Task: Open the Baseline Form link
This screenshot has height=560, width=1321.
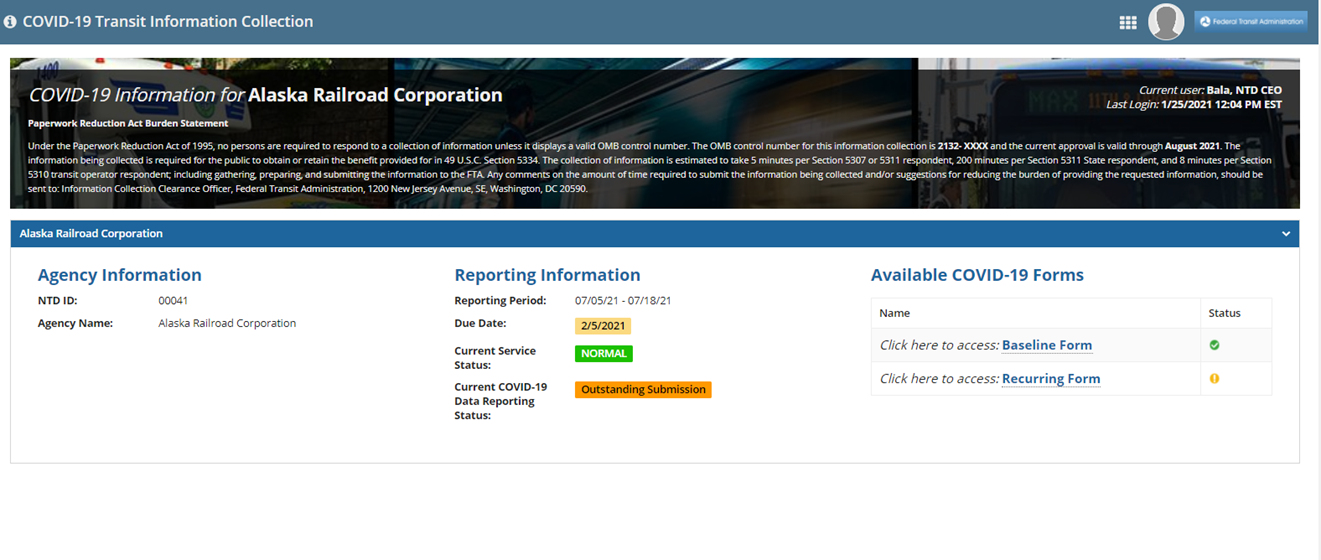Action: click(1047, 345)
